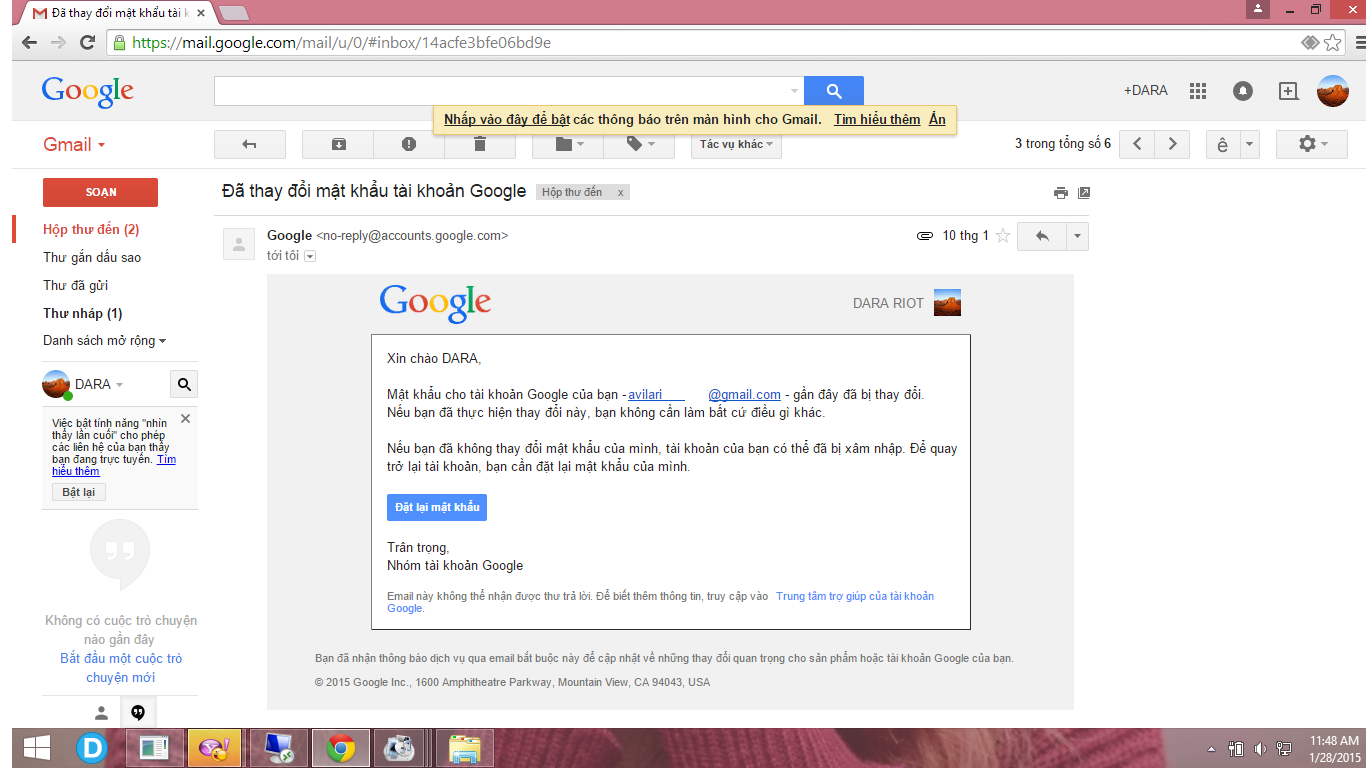
Task: Click the +DARA link
Action: click(1146, 91)
